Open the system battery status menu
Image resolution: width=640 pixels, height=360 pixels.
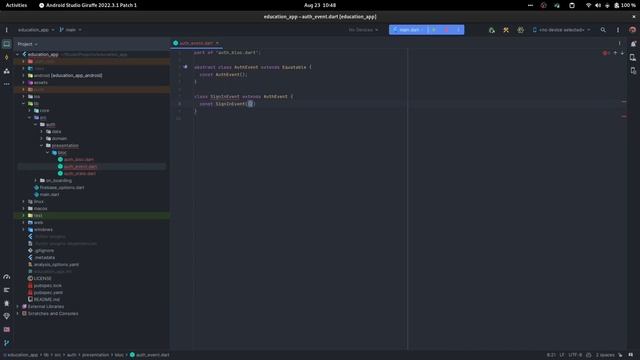625,5
